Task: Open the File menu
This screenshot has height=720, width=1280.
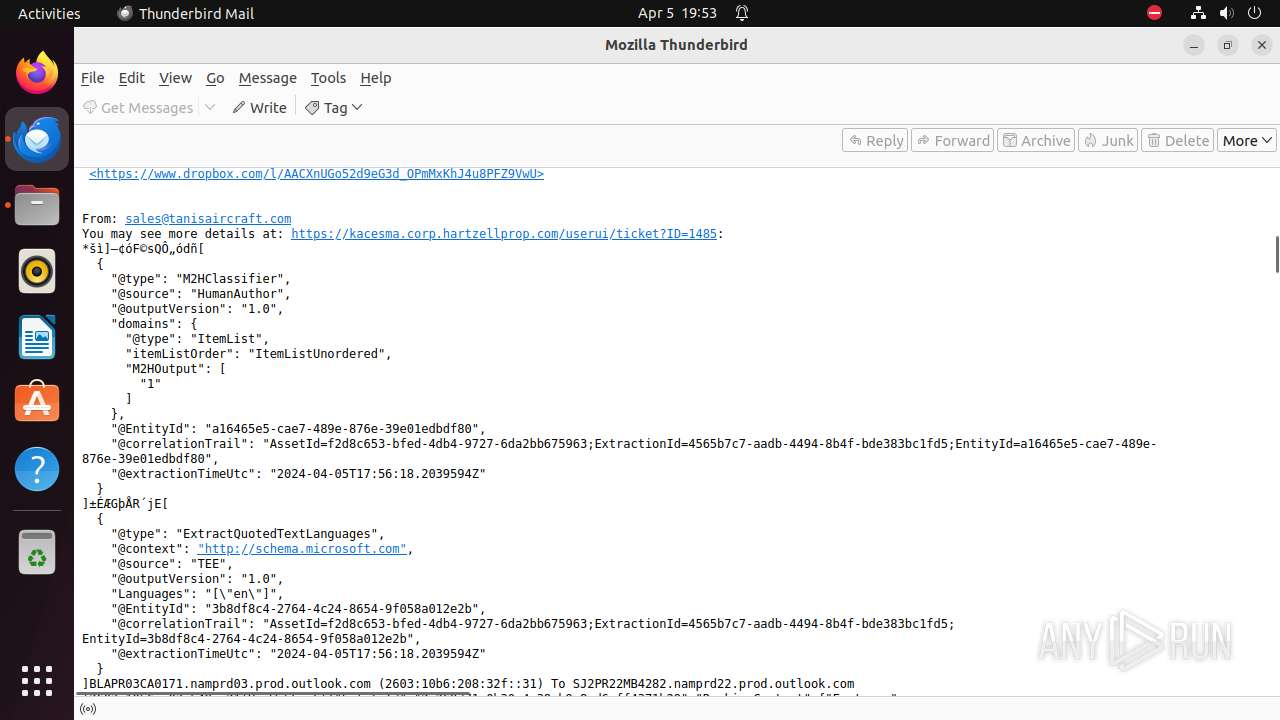Action: (x=92, y=78)
